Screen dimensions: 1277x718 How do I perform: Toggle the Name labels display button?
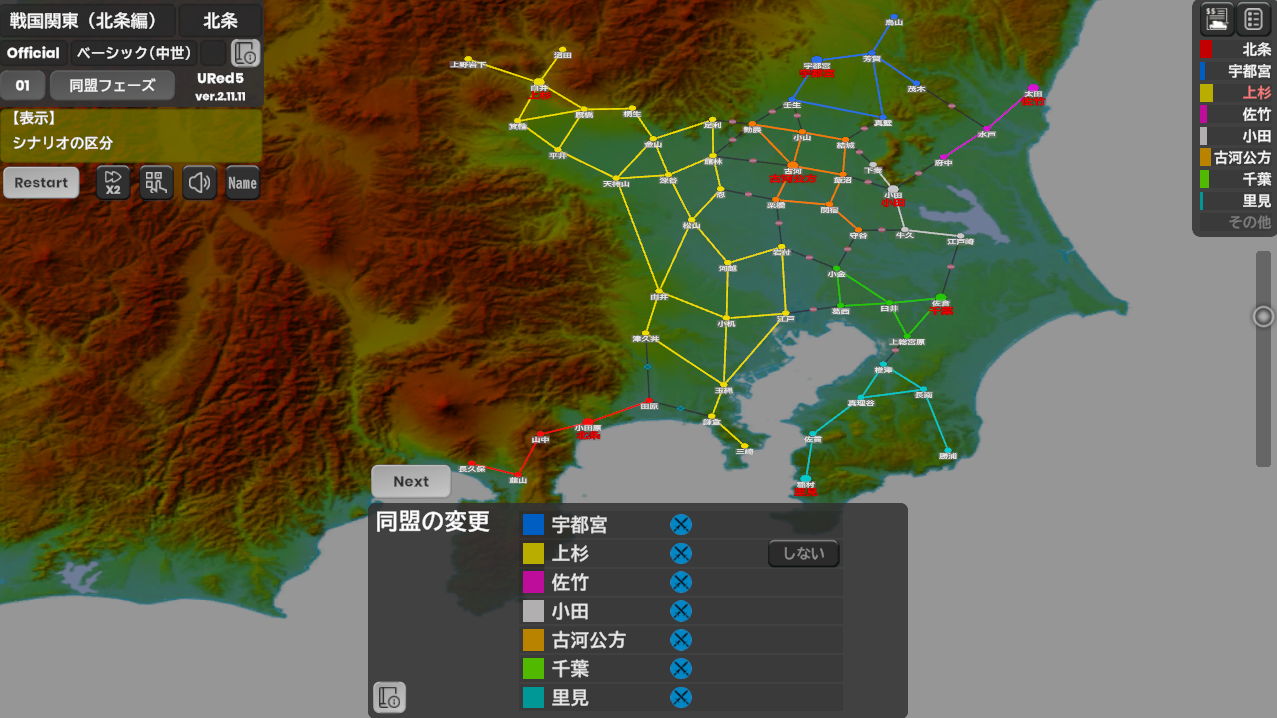click(242, 183)
